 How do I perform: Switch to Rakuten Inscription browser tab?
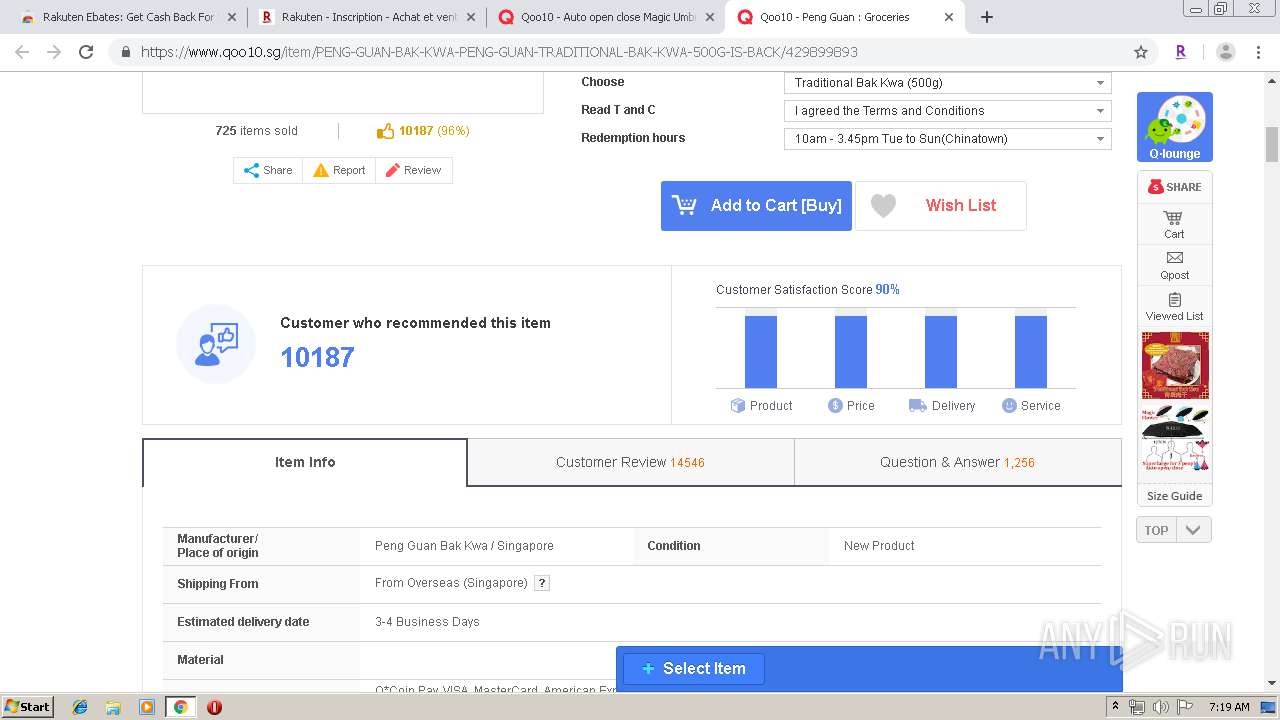(x=366, y=17)
